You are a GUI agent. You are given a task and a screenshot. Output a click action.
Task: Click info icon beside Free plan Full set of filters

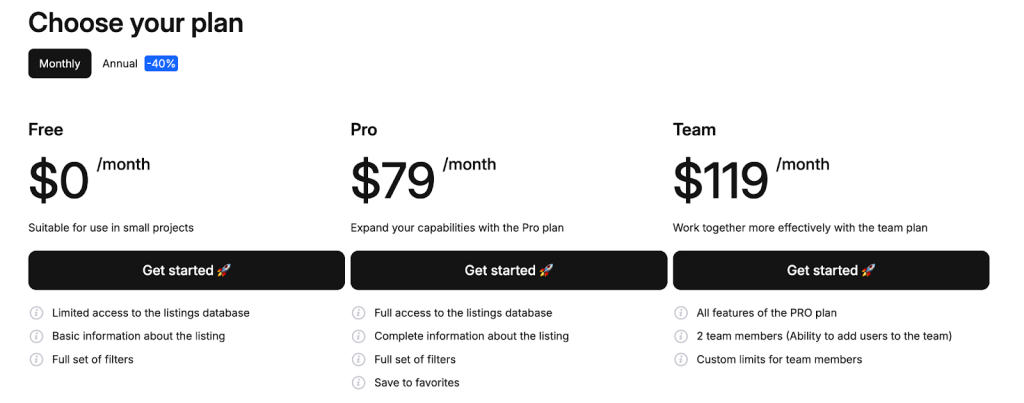pyautogui.click(x=36, y=359)
